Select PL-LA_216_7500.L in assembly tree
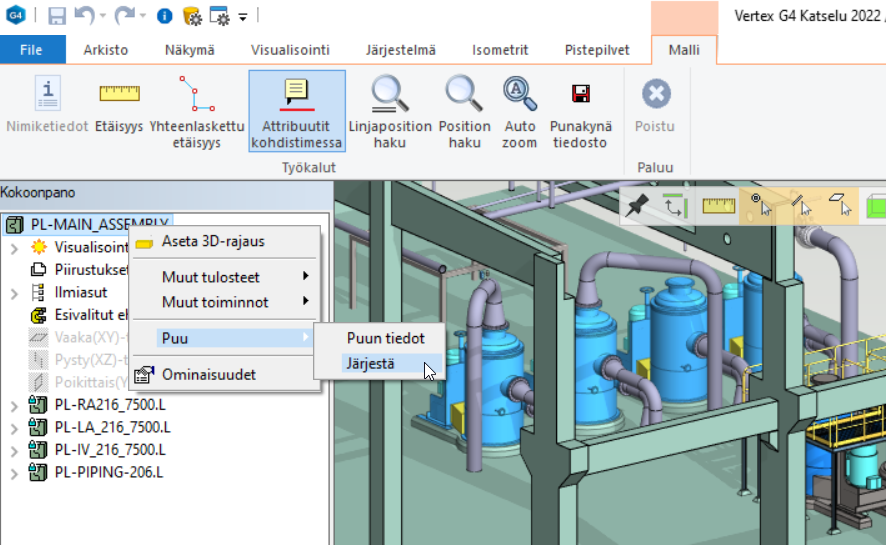The width and height of the screenshot is (886, 545). tap(110, 428)
